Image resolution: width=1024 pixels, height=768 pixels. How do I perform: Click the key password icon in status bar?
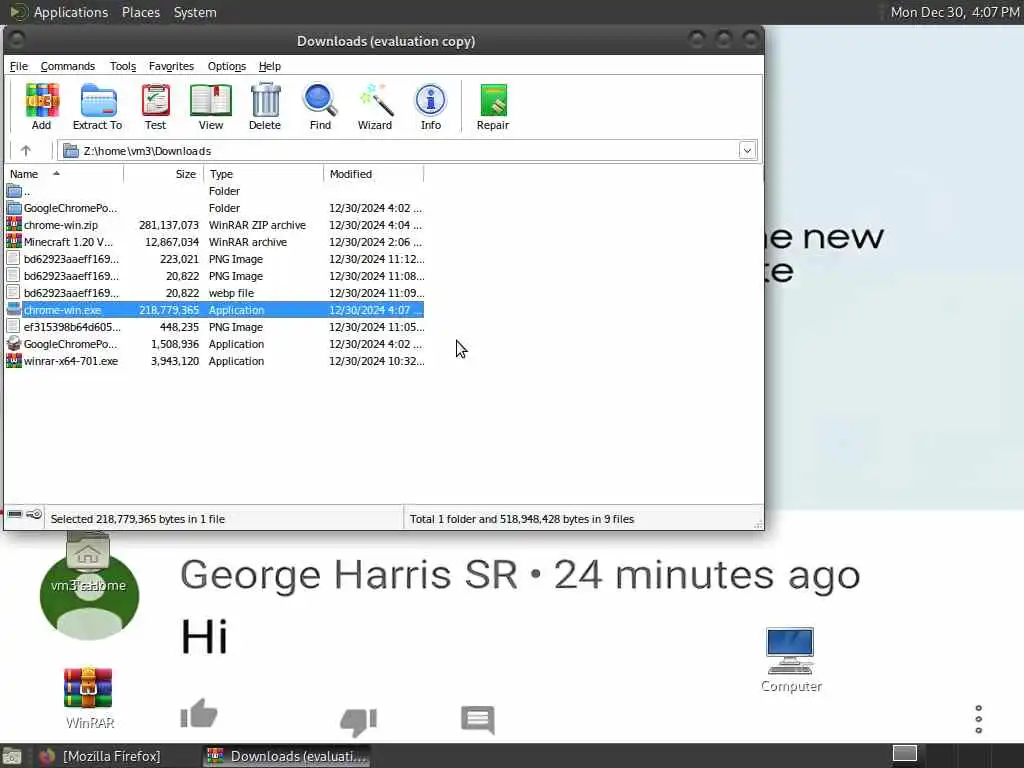[x=34, y=515]
